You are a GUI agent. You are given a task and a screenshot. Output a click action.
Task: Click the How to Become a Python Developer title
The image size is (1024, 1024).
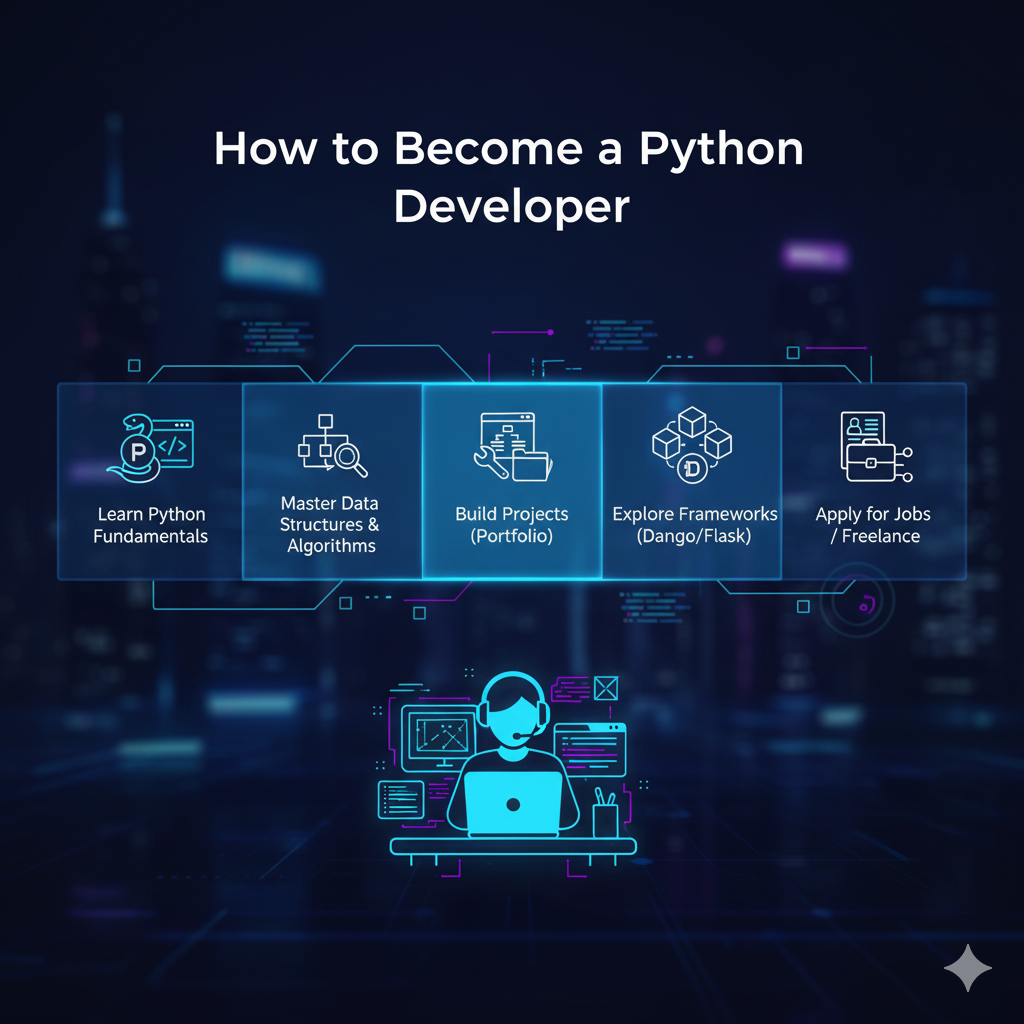(x=511, y=177)
